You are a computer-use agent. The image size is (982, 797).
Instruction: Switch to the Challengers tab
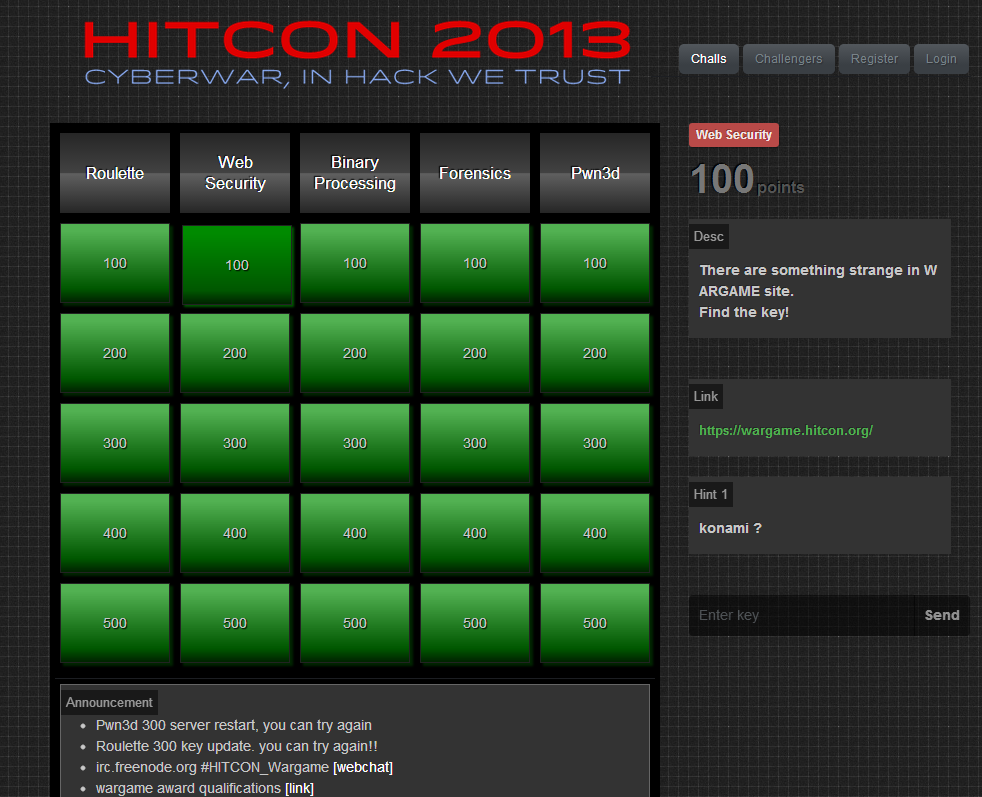pyautogui.click(x=788, y=59)
